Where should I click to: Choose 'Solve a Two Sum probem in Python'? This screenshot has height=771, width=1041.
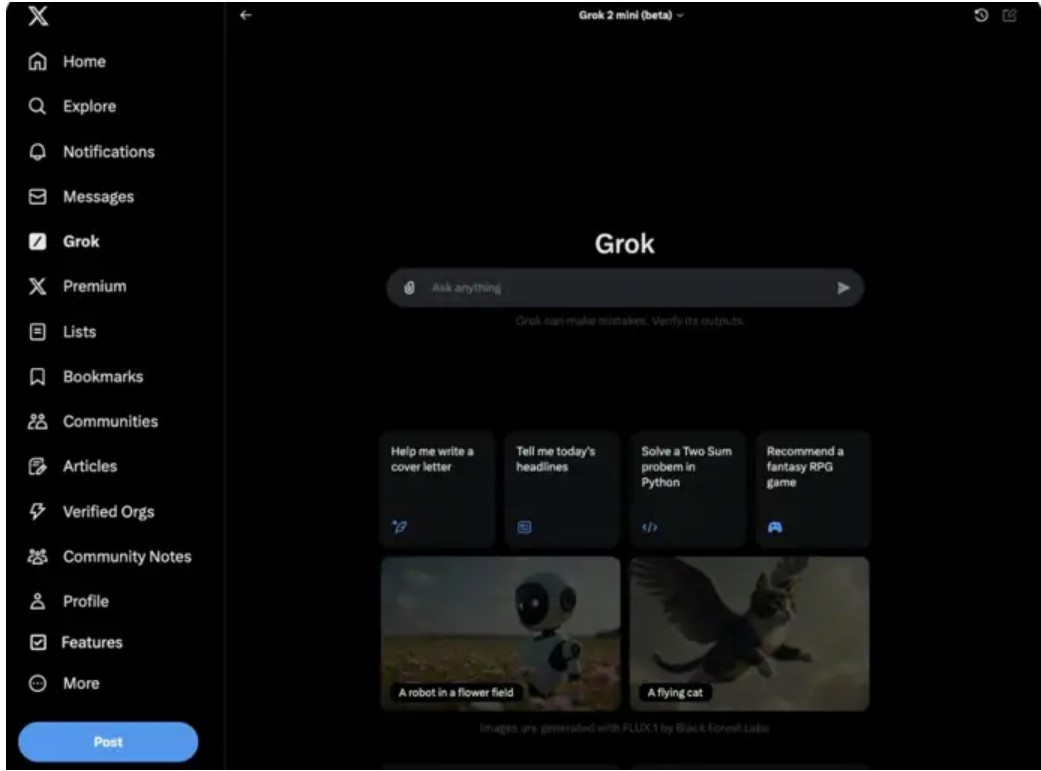(688, 489)
